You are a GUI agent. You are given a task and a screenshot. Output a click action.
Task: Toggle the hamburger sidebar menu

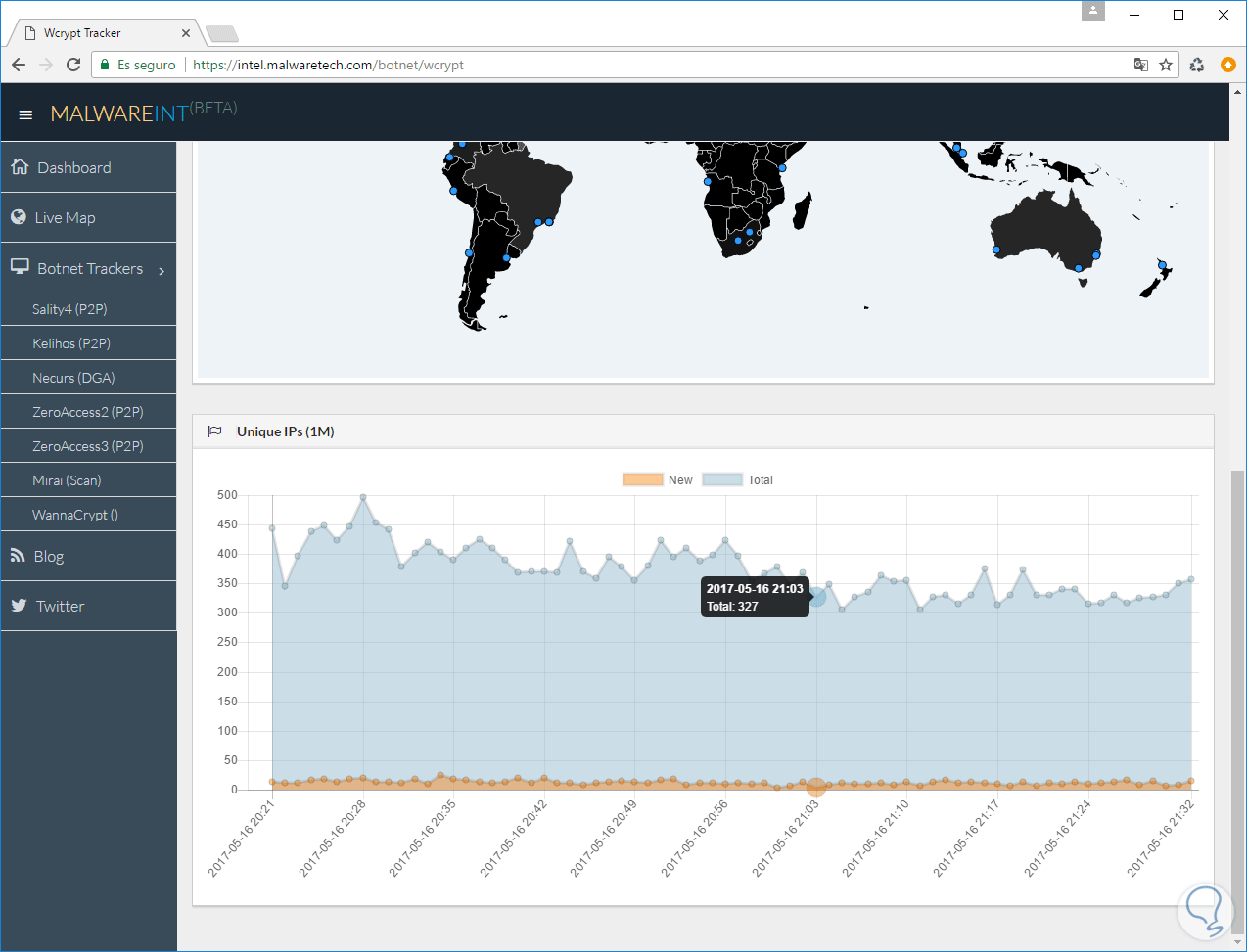pyautogui.click(x=25, y=114)
